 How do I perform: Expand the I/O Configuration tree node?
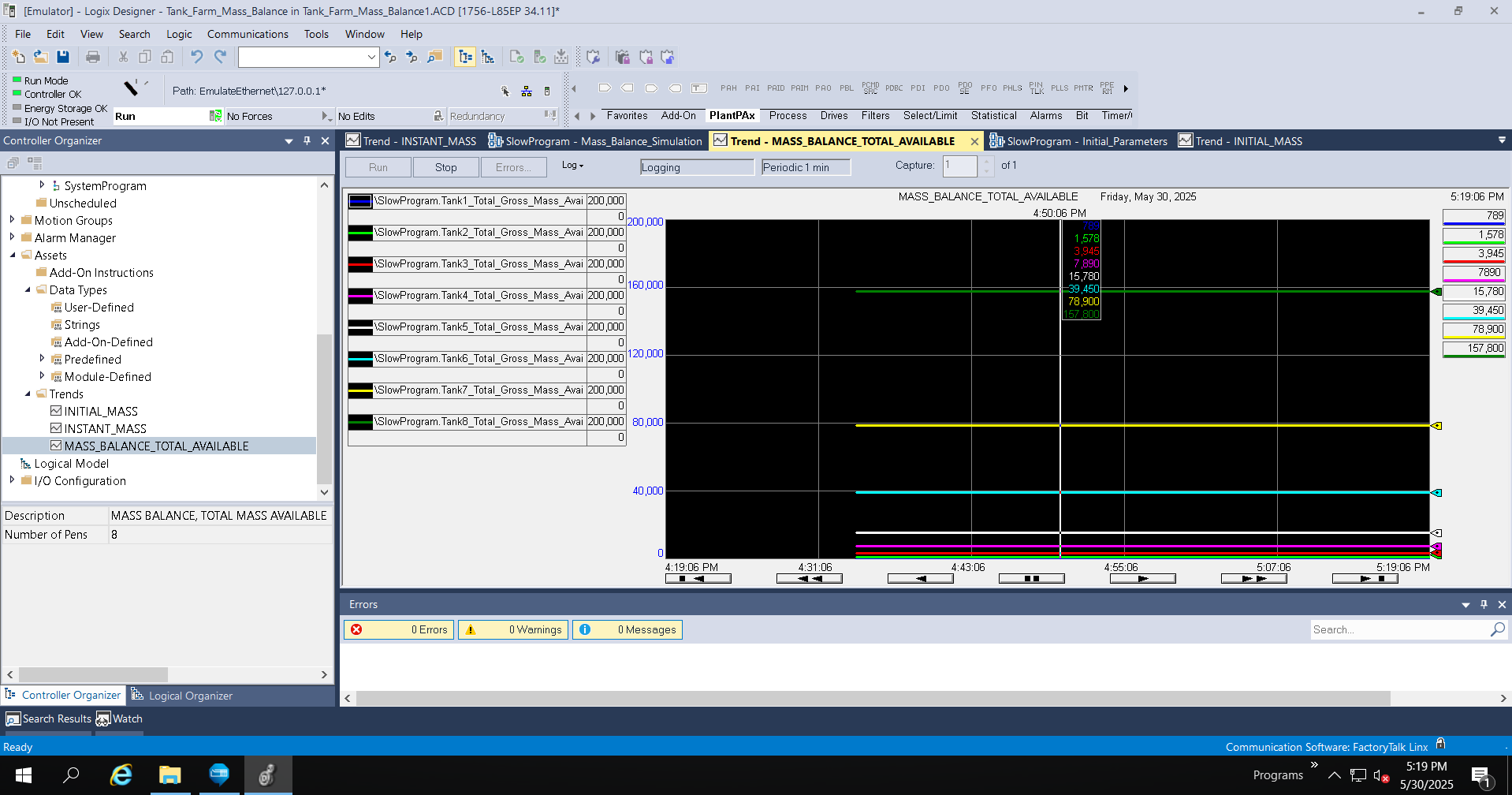[12, 480]
